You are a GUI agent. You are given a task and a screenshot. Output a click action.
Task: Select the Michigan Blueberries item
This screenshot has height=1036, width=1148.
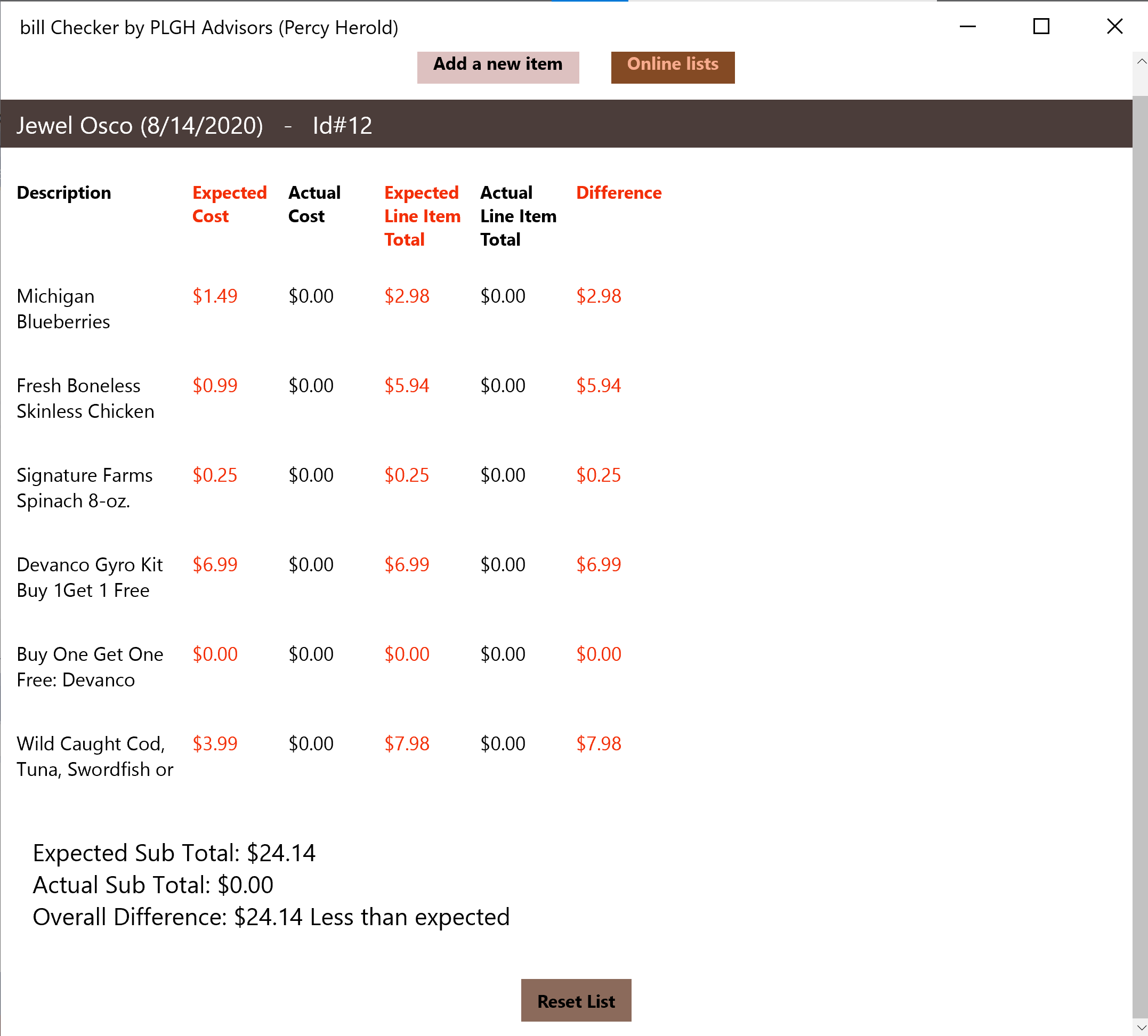(64, 309)
